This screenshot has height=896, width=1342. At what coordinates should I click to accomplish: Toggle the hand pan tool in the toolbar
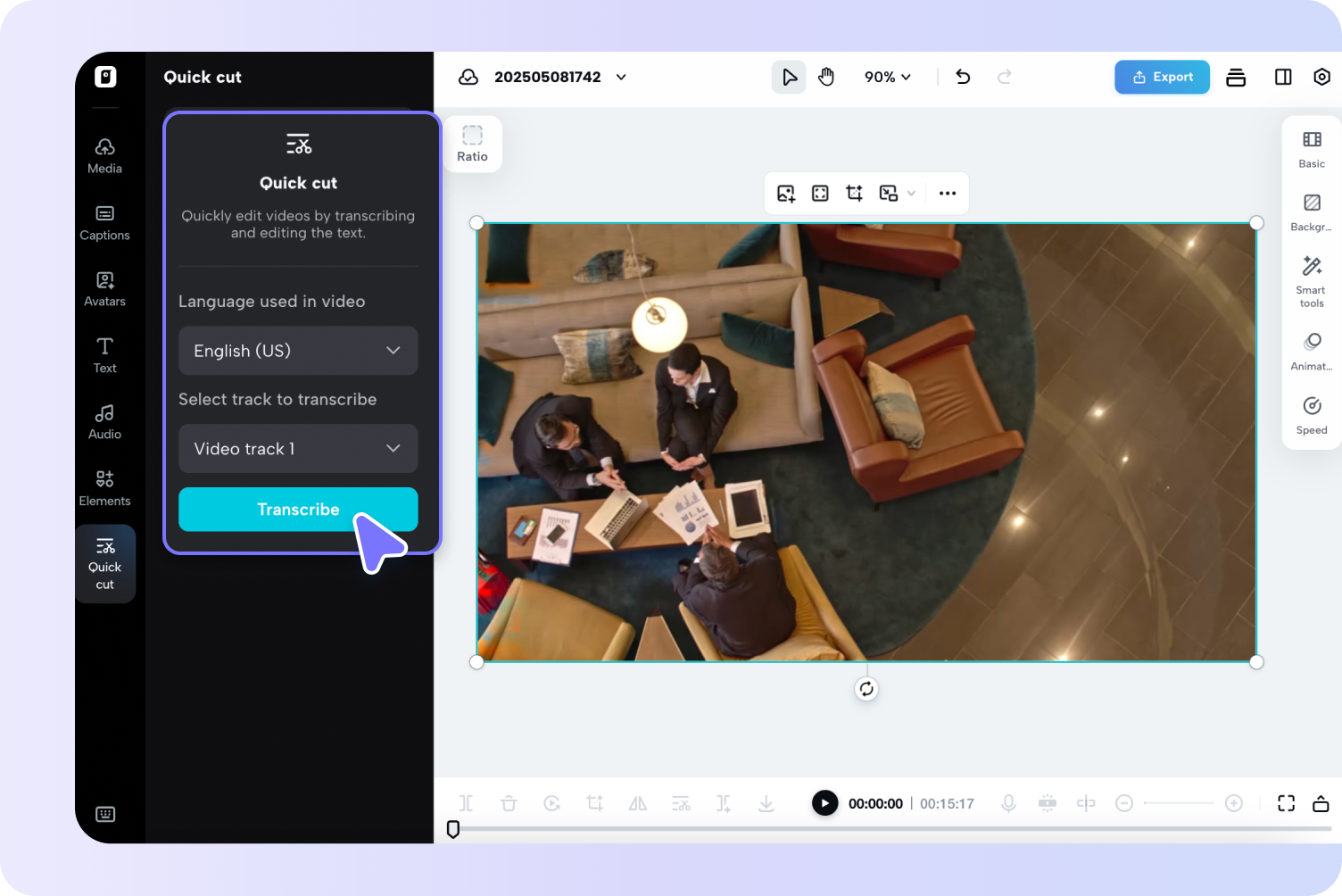click(x=826, y=77)
